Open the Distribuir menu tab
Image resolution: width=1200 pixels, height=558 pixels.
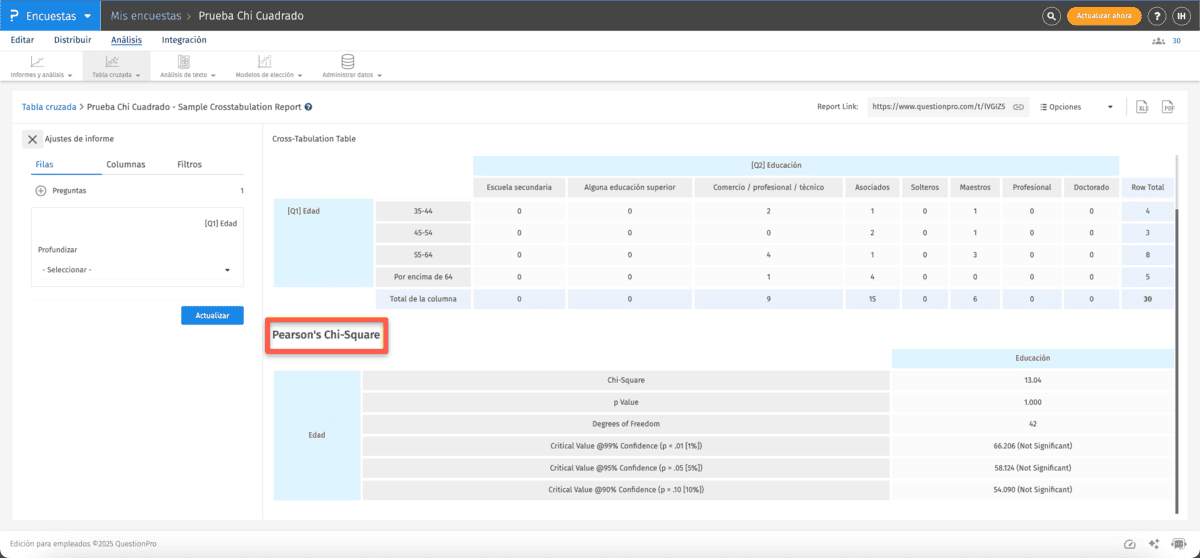pyautogui.click(x=72, y=40)
